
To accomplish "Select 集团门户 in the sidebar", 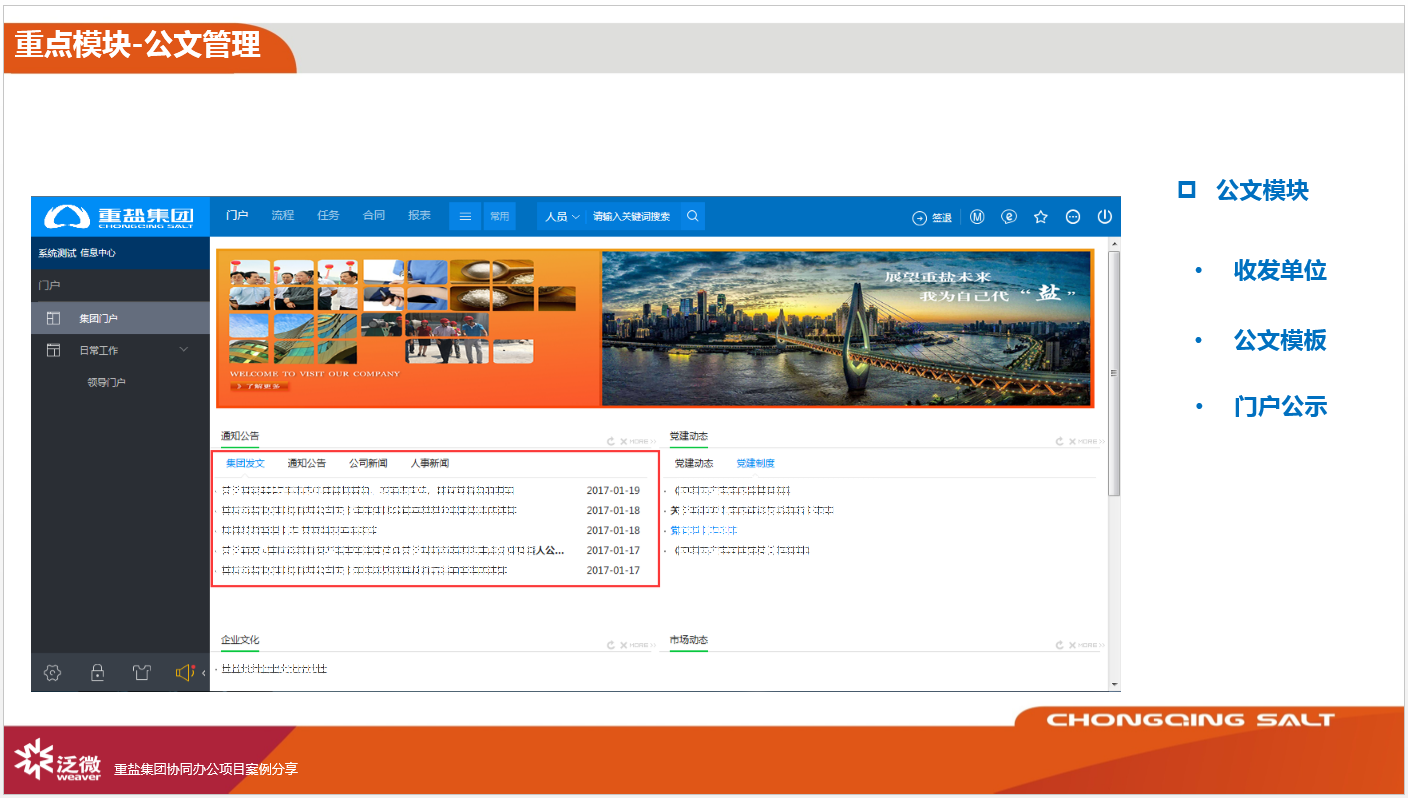I will click(120, 319).
